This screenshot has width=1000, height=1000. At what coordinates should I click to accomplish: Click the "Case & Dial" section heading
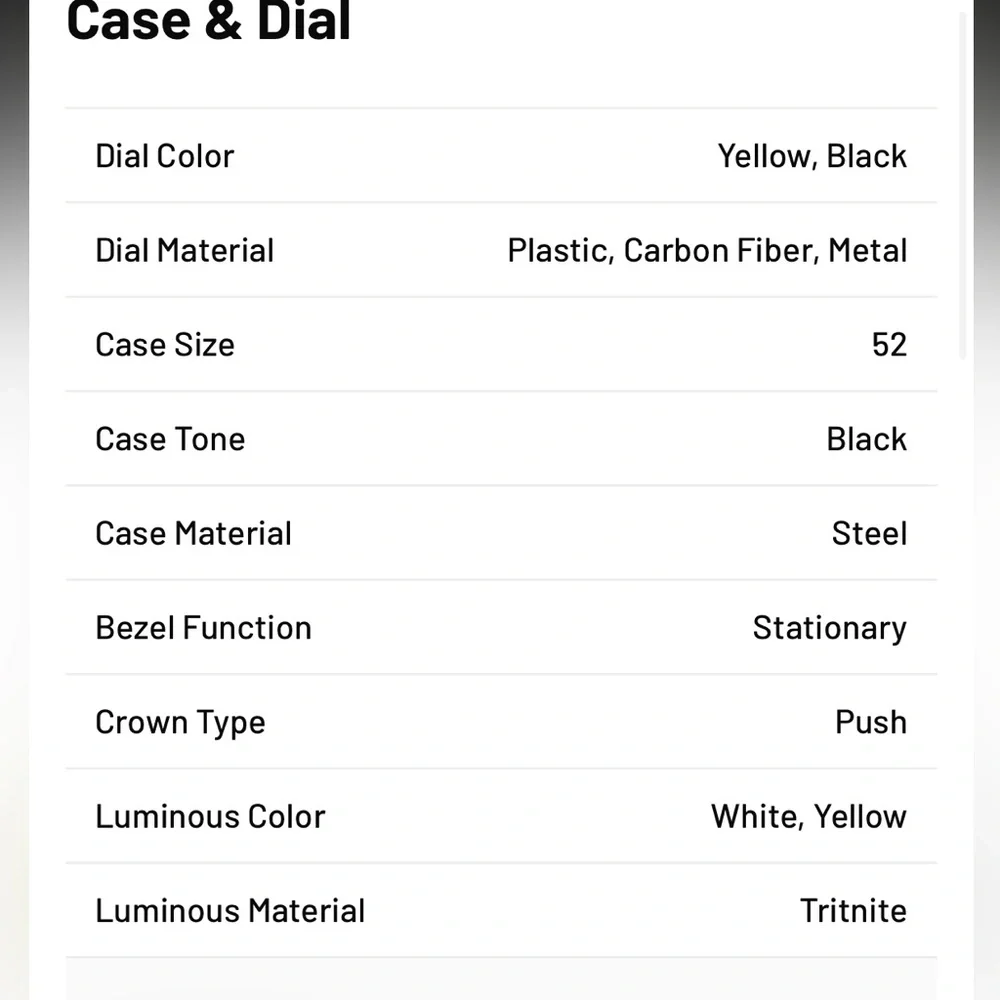coord(208,22)
